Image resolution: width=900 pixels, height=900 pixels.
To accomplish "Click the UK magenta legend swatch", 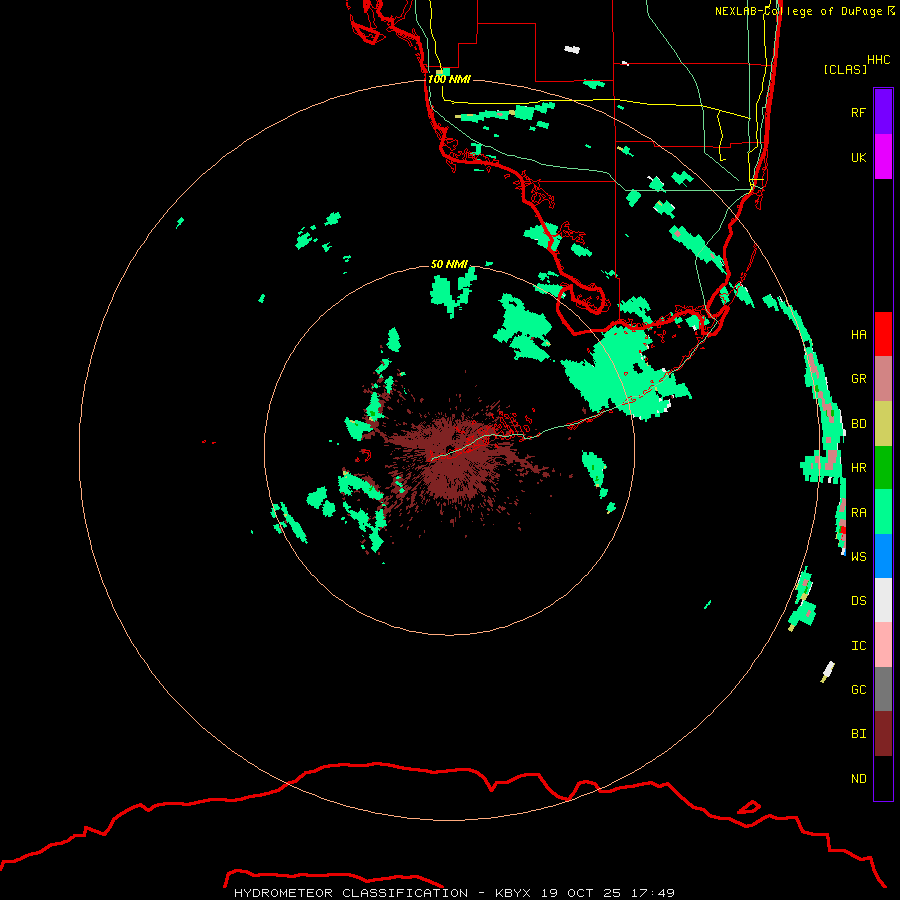I will click(x=883, y=157).
